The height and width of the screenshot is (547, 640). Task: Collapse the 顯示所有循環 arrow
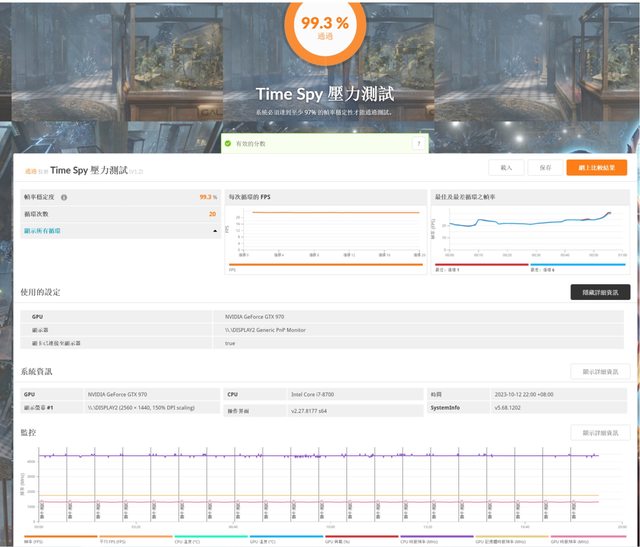pos(215,231)
